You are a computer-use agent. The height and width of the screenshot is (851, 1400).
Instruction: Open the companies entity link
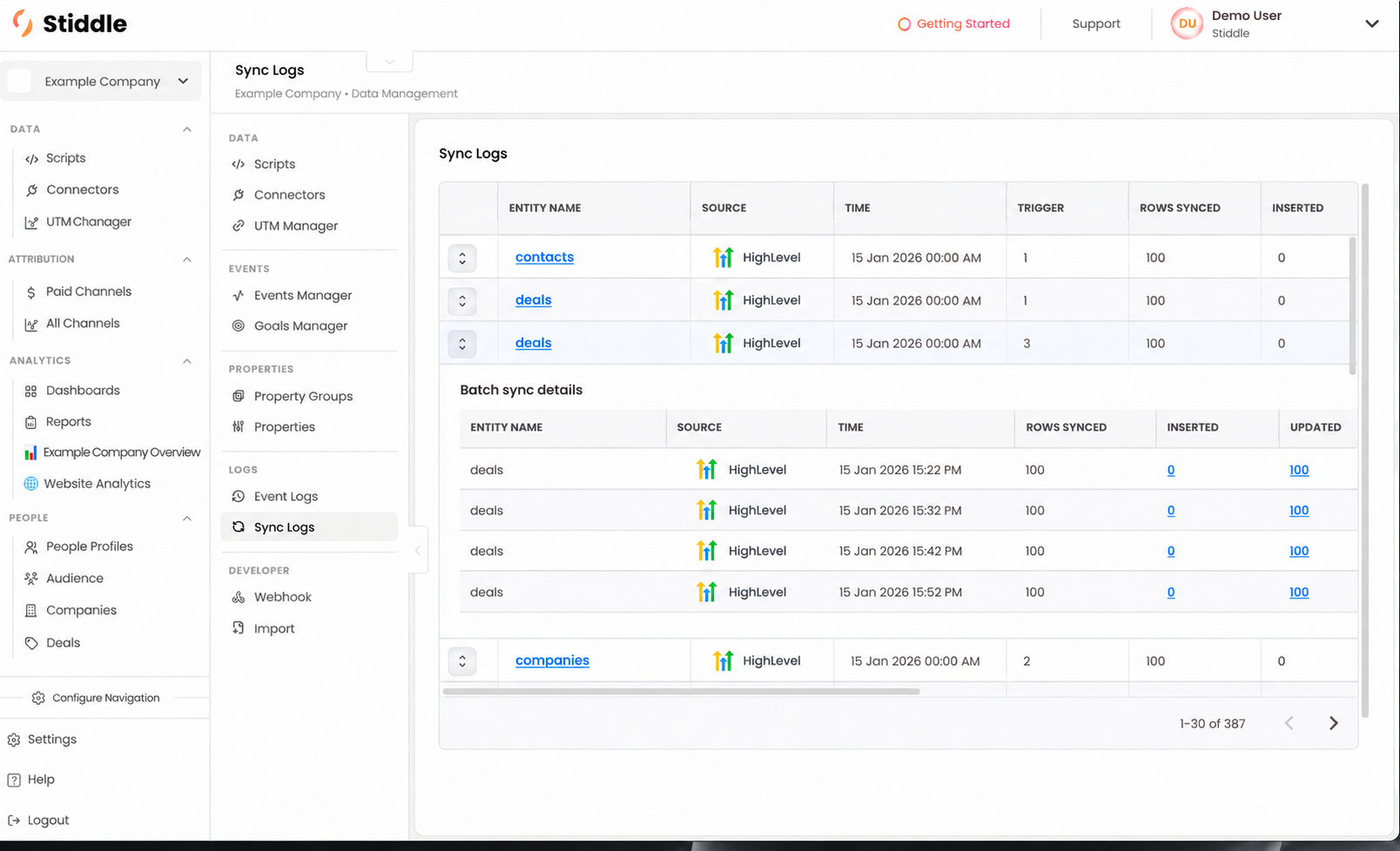(552, 661)
